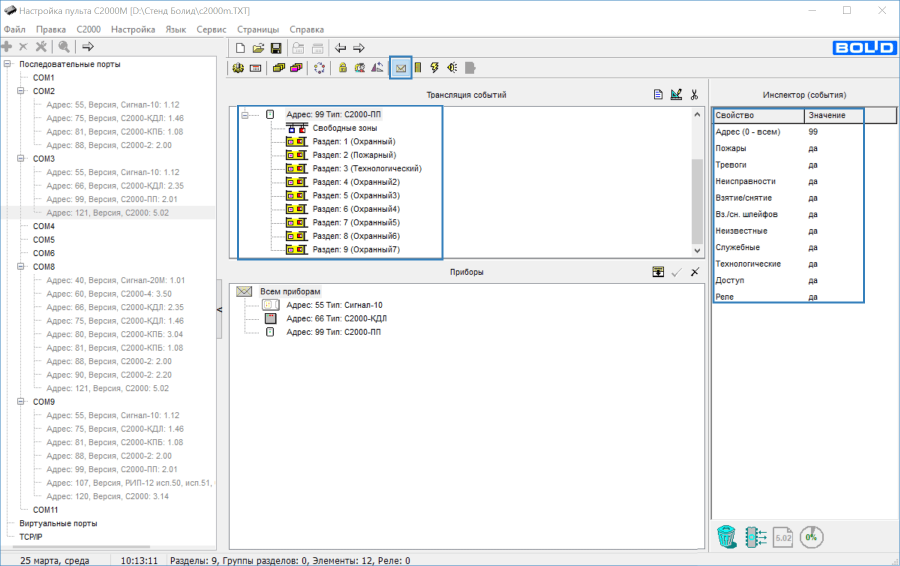The height and width of the screenshot is (566, 900).
Task: Select Адрес: 121, Версия, С2000: 5.02 under COM3
Action: point(107,212)
